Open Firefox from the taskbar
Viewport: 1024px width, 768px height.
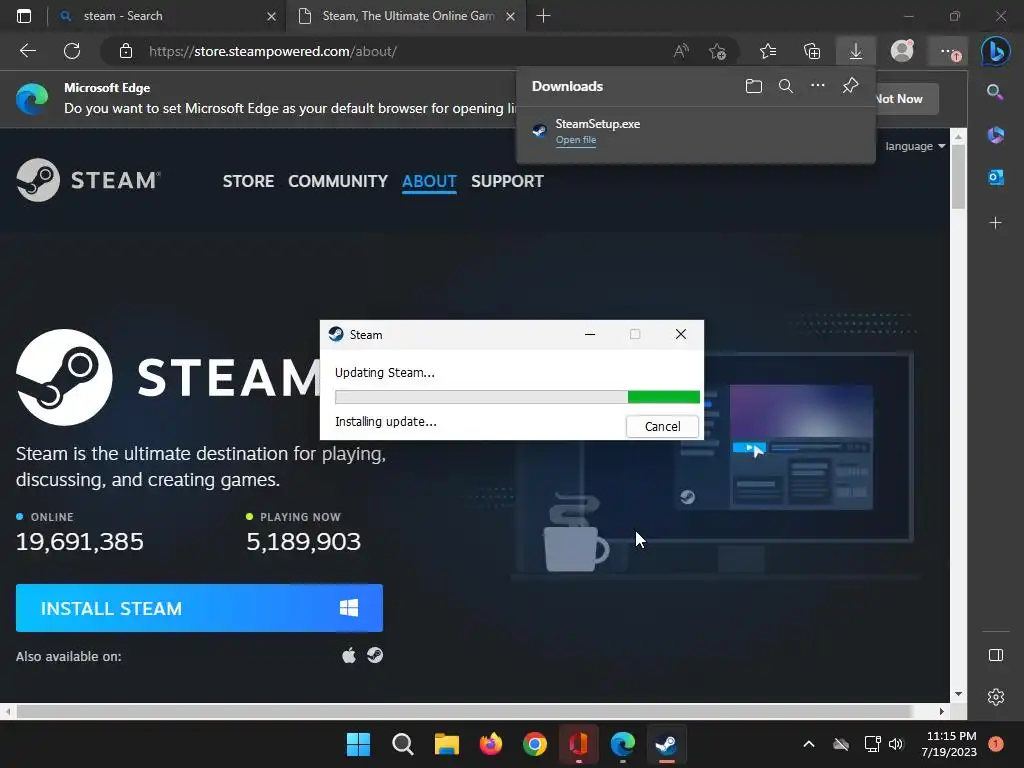pyautogui.click(x=490, y=744)
